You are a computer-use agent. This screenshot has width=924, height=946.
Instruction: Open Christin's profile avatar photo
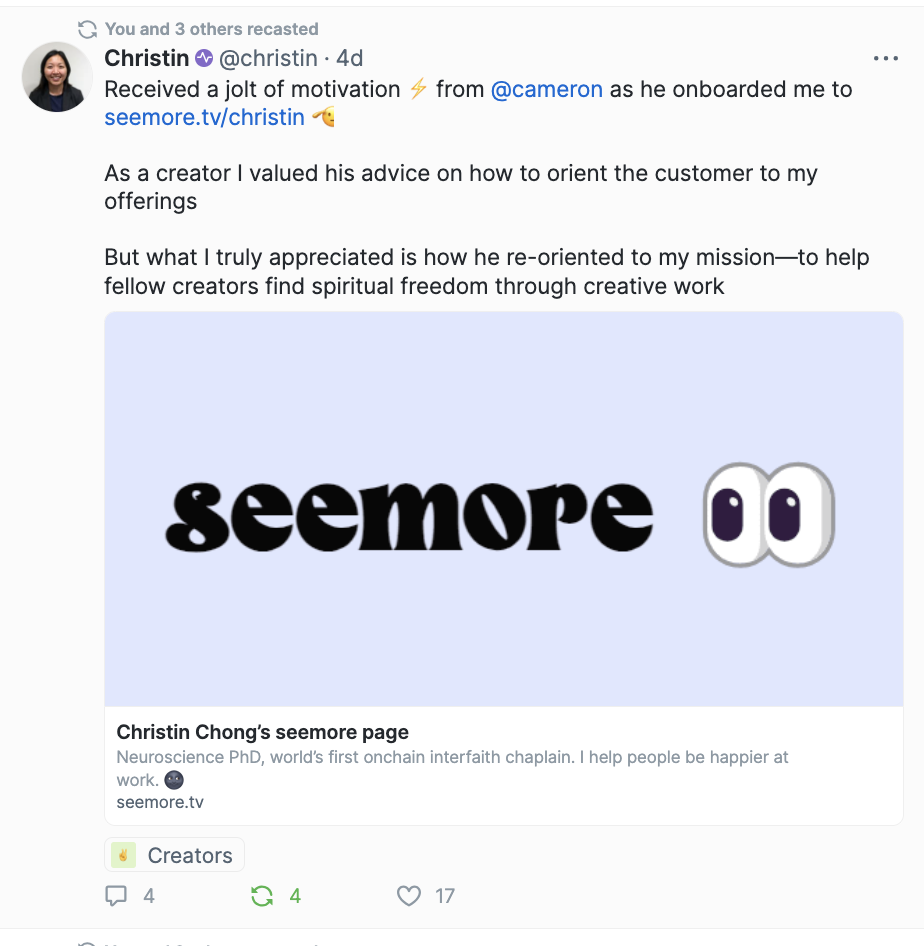(x=56, y=77)
